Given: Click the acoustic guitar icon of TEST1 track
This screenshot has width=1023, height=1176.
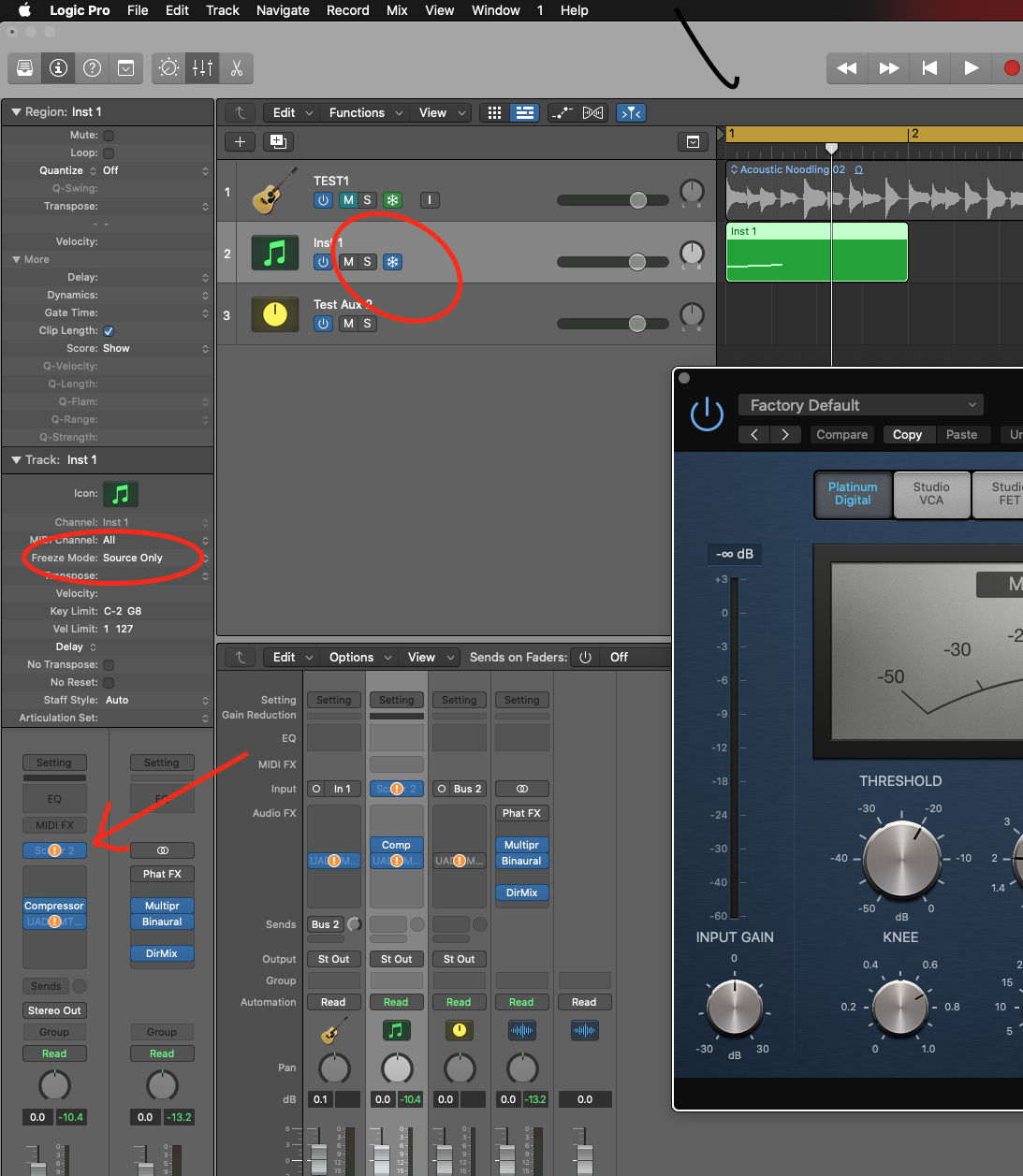Looking at the screenshot, I should coord(275,191).
